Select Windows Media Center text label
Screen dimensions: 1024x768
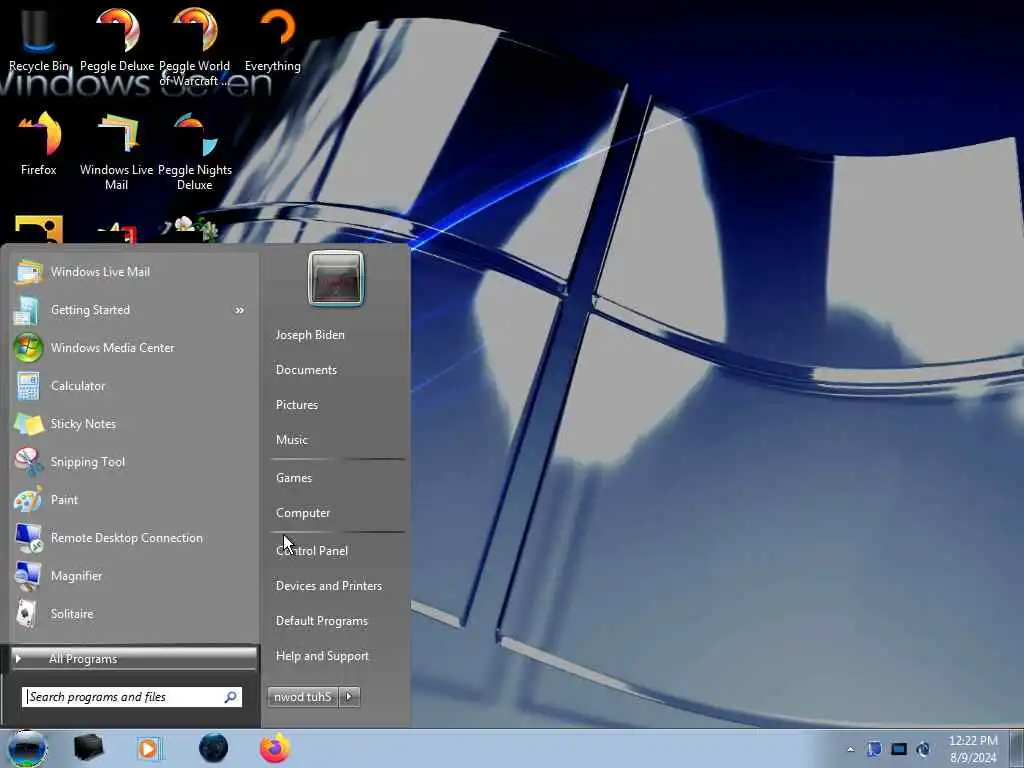112,348
